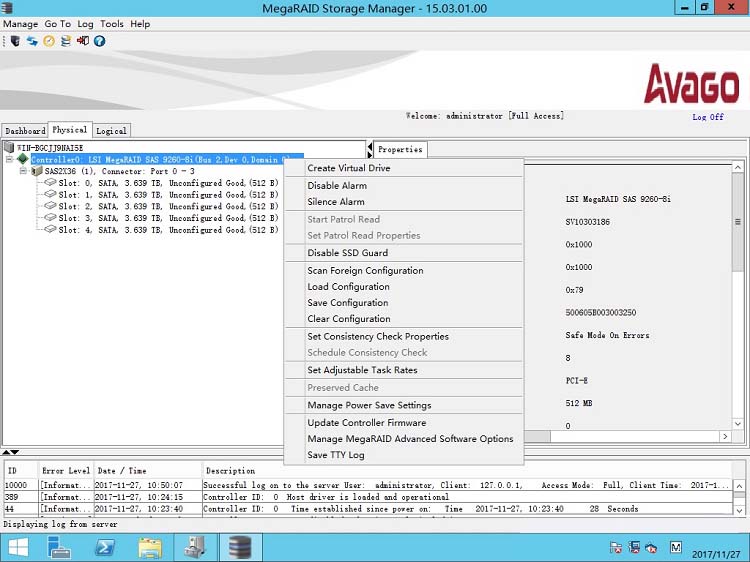
Task: Click the drive icon for Slot 0
Action: (x=50, y=182)
